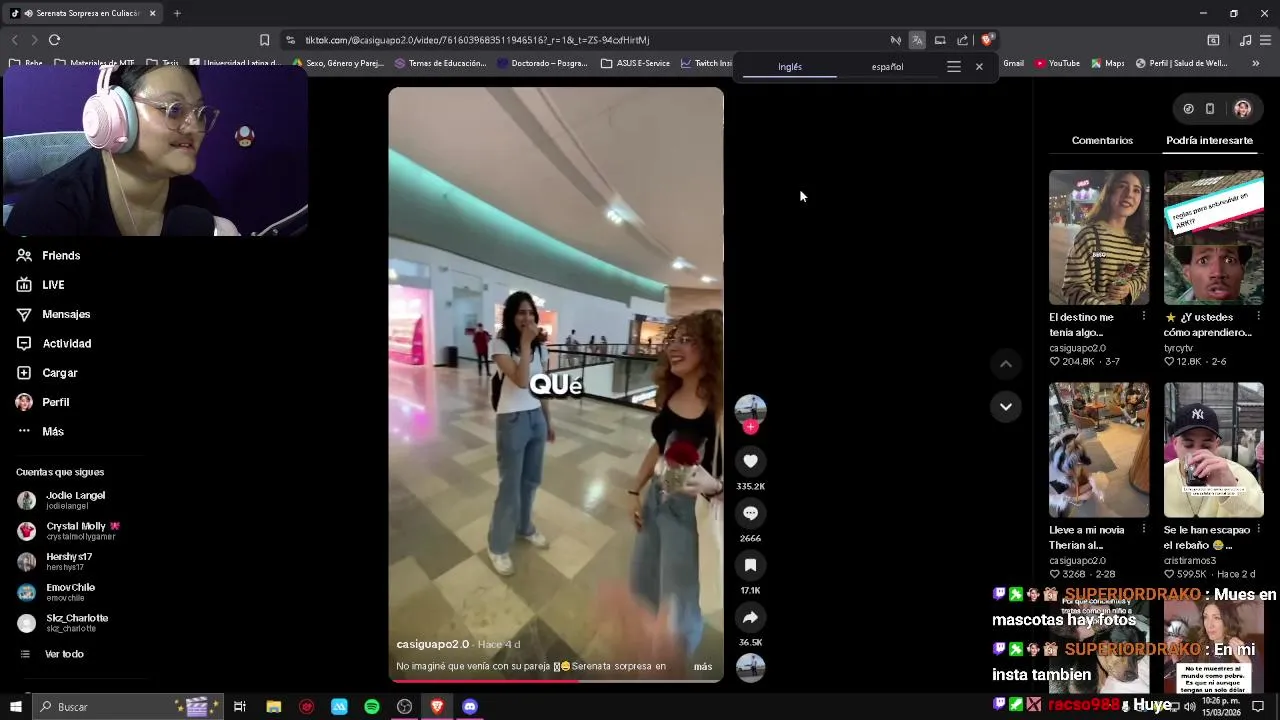Reload the page
Screen dimensions: 1280x720
click(54, 40)
